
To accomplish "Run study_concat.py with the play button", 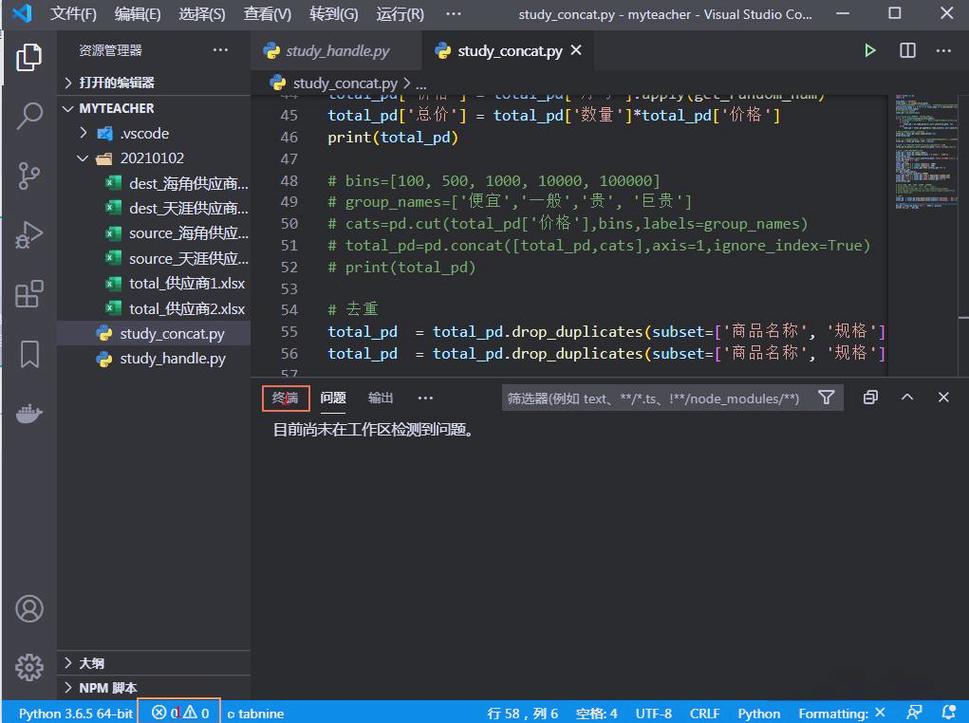I will 869,50.
